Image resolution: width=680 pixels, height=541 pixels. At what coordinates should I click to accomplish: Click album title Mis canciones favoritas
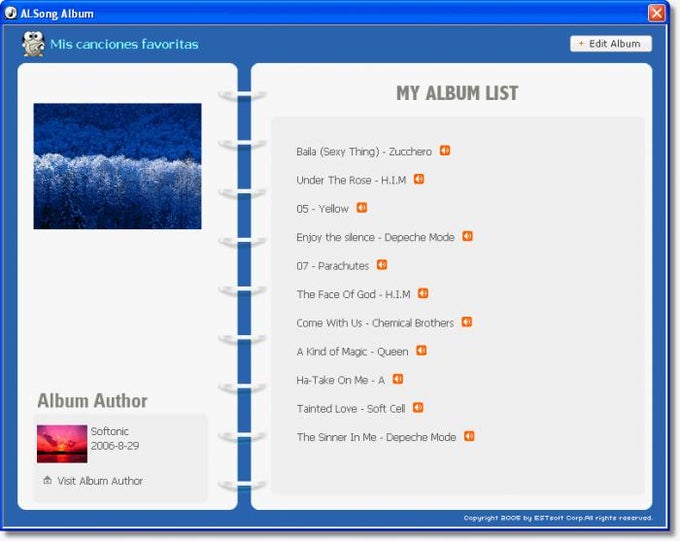coord(124,44)
